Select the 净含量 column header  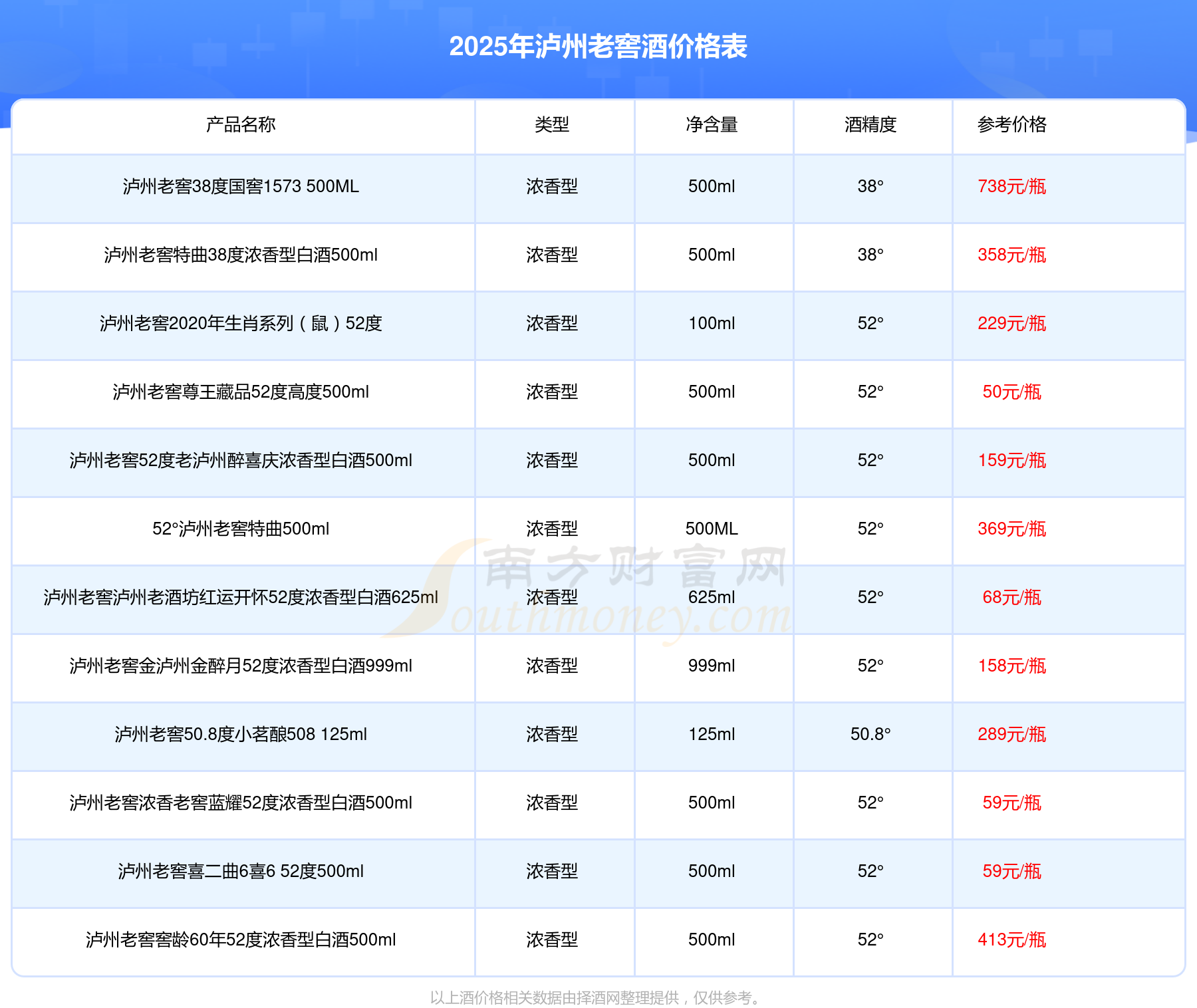click(712, 124)
